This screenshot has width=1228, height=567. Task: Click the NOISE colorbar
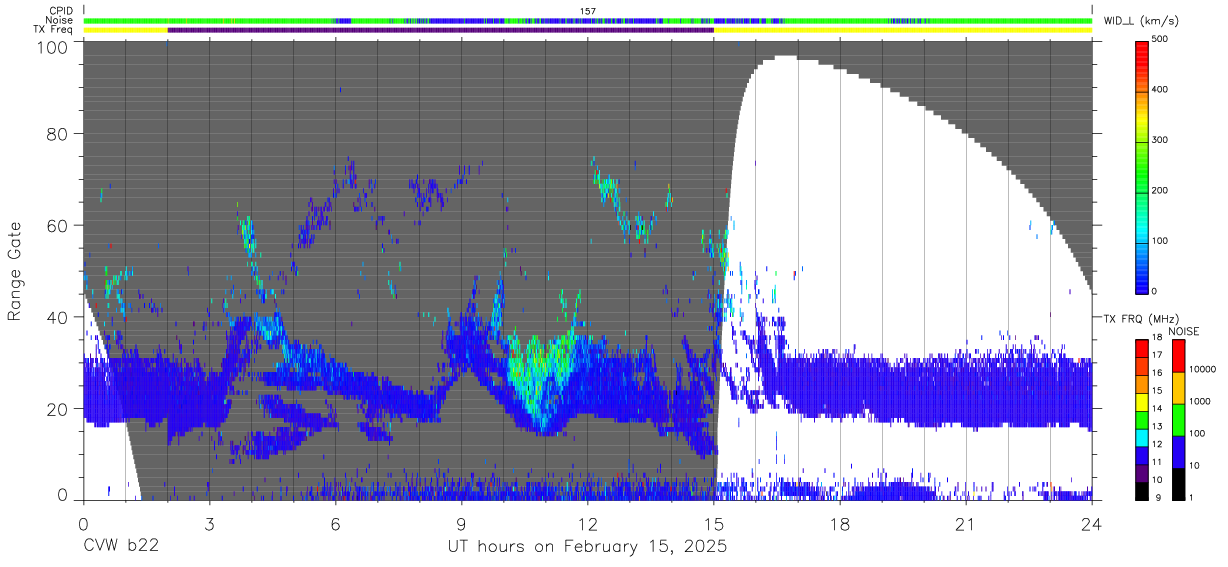[x=1178, y=419]
